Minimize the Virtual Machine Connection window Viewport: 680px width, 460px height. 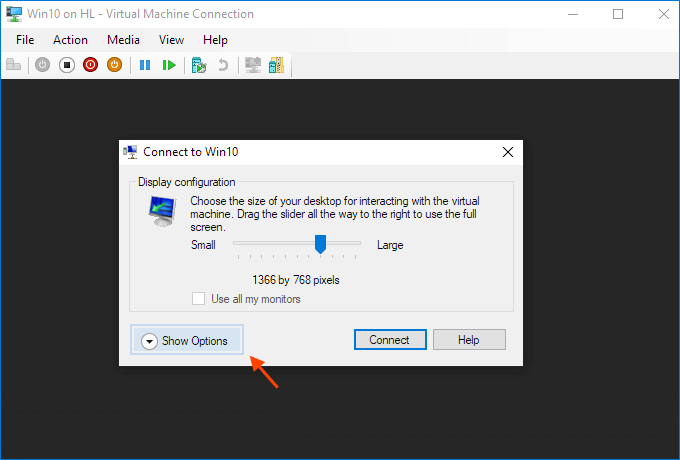(573, 14)
